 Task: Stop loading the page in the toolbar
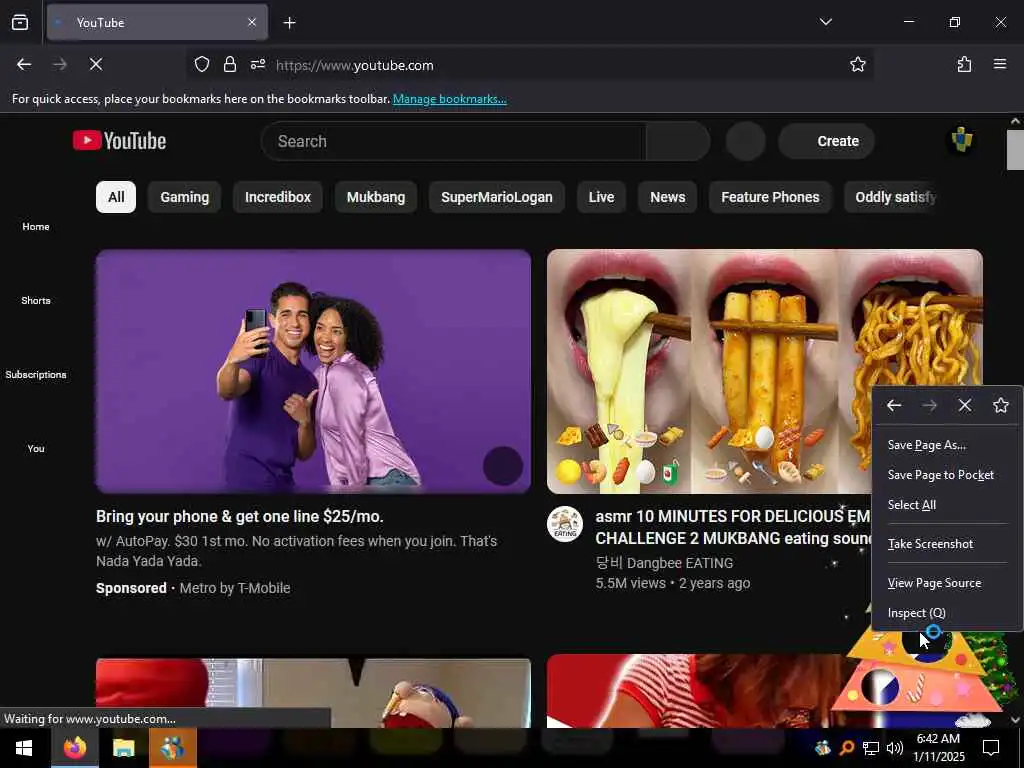click(x=95, y=64)
